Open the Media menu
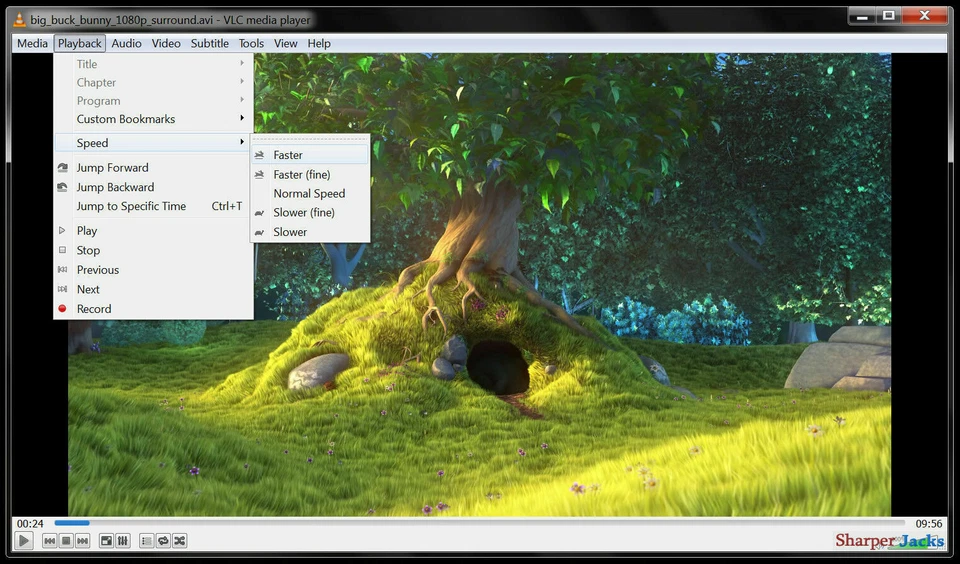Viewport: 960px width, 564px height. [32, 43]
